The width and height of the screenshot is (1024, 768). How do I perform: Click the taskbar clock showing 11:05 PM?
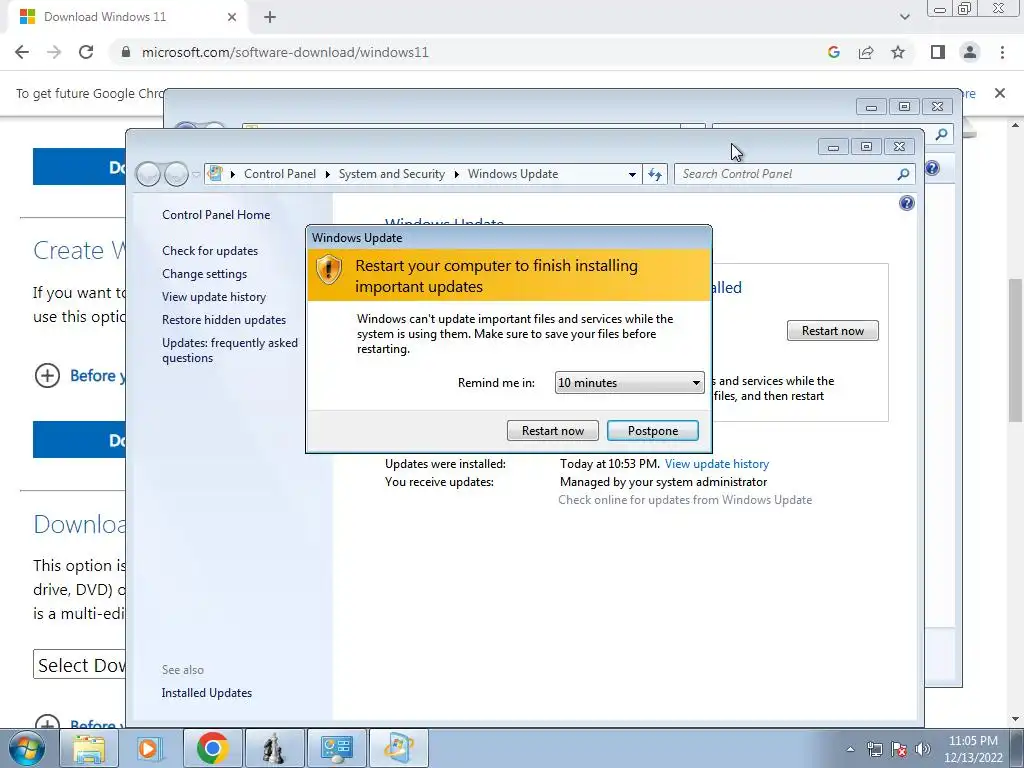[973, 749]
